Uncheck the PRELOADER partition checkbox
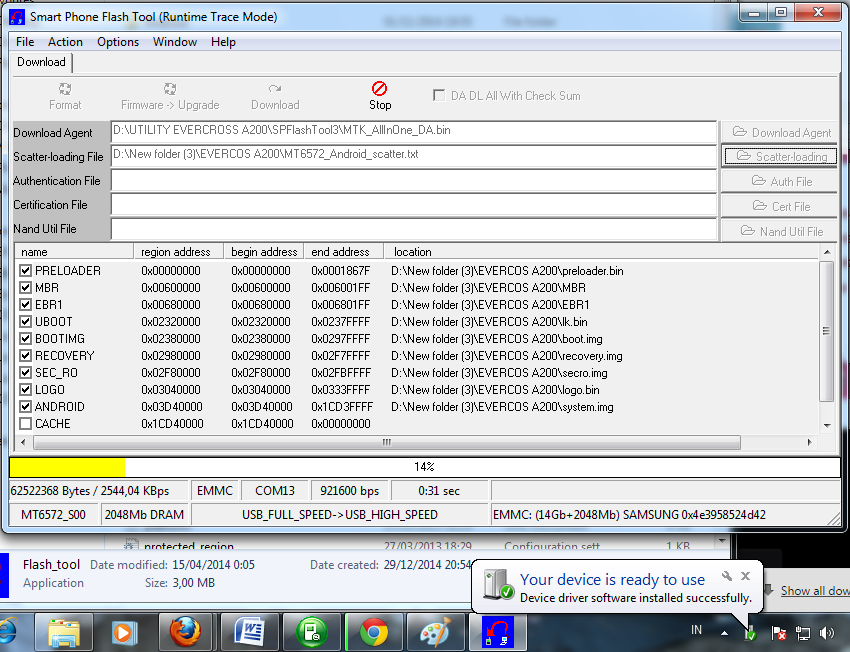This screenshot has width=850, height=652. pos(25,270)
